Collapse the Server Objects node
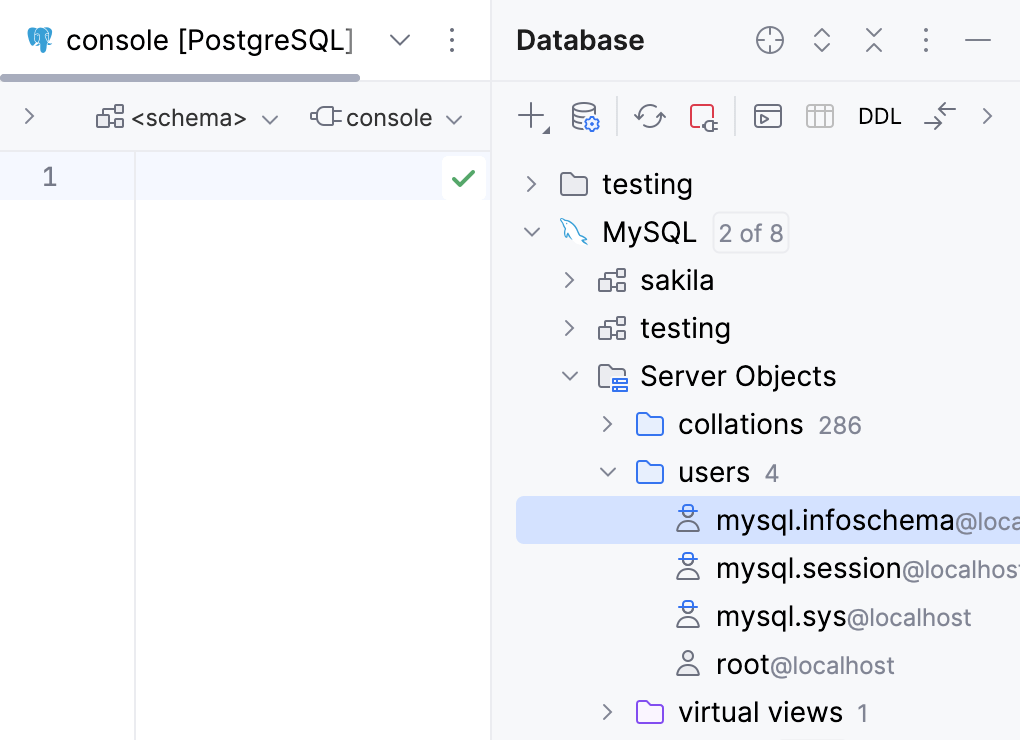Screen dimensions: 1020x740 point(569,376)
